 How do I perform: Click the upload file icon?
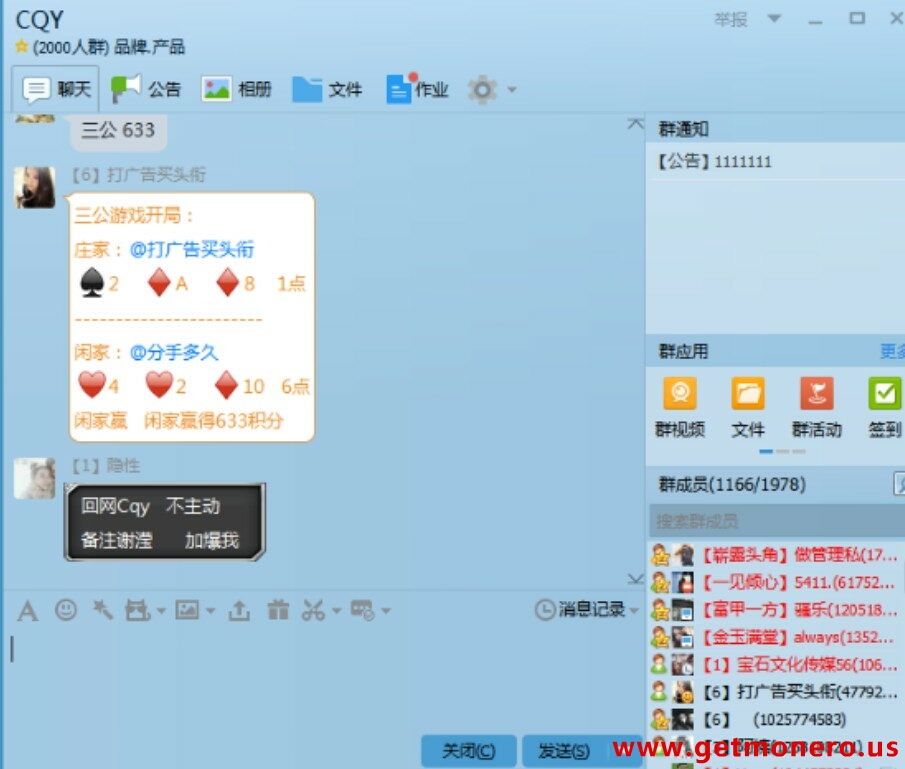click(239, 610)
